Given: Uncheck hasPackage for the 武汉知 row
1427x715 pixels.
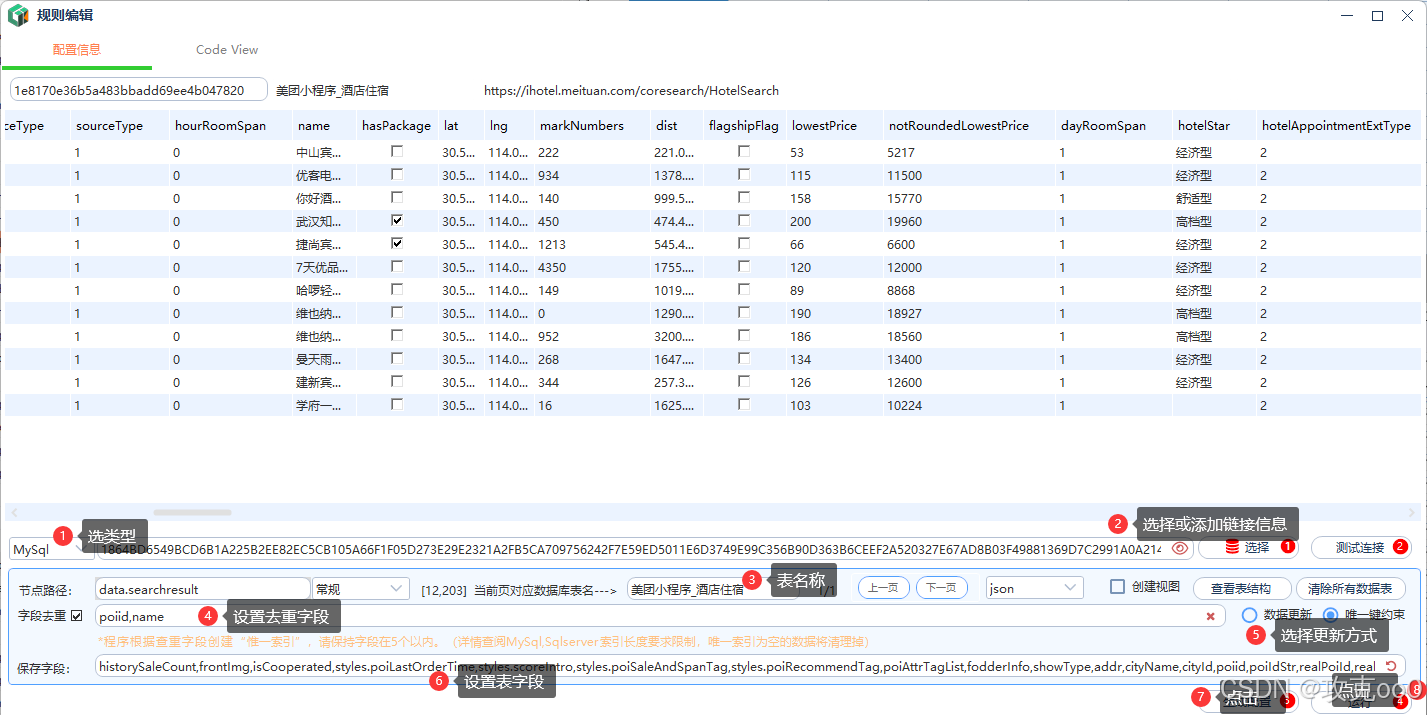Looking at the screenshot, I should (x=397, y=220).
